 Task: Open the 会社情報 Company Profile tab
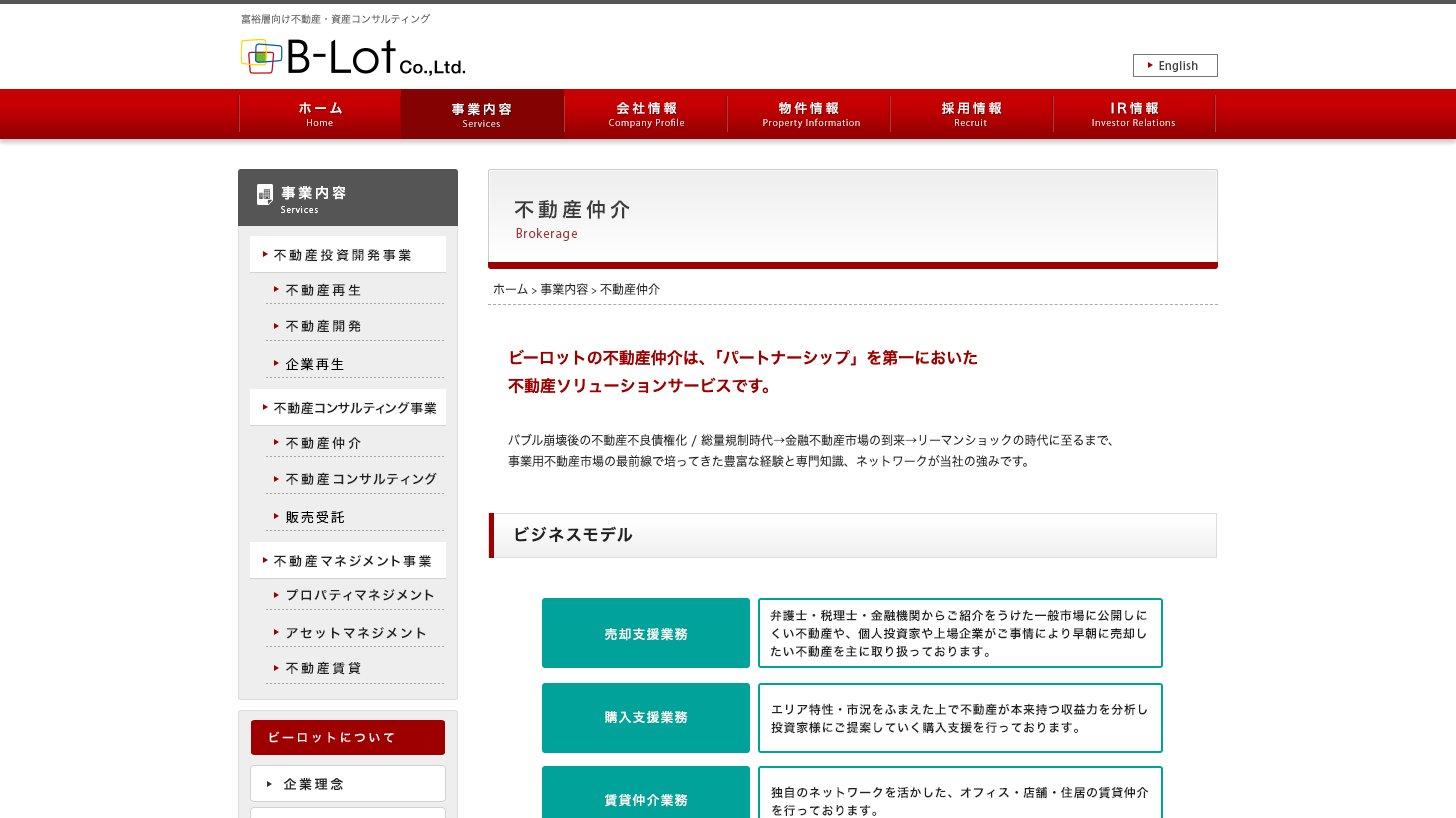(646, 114)
